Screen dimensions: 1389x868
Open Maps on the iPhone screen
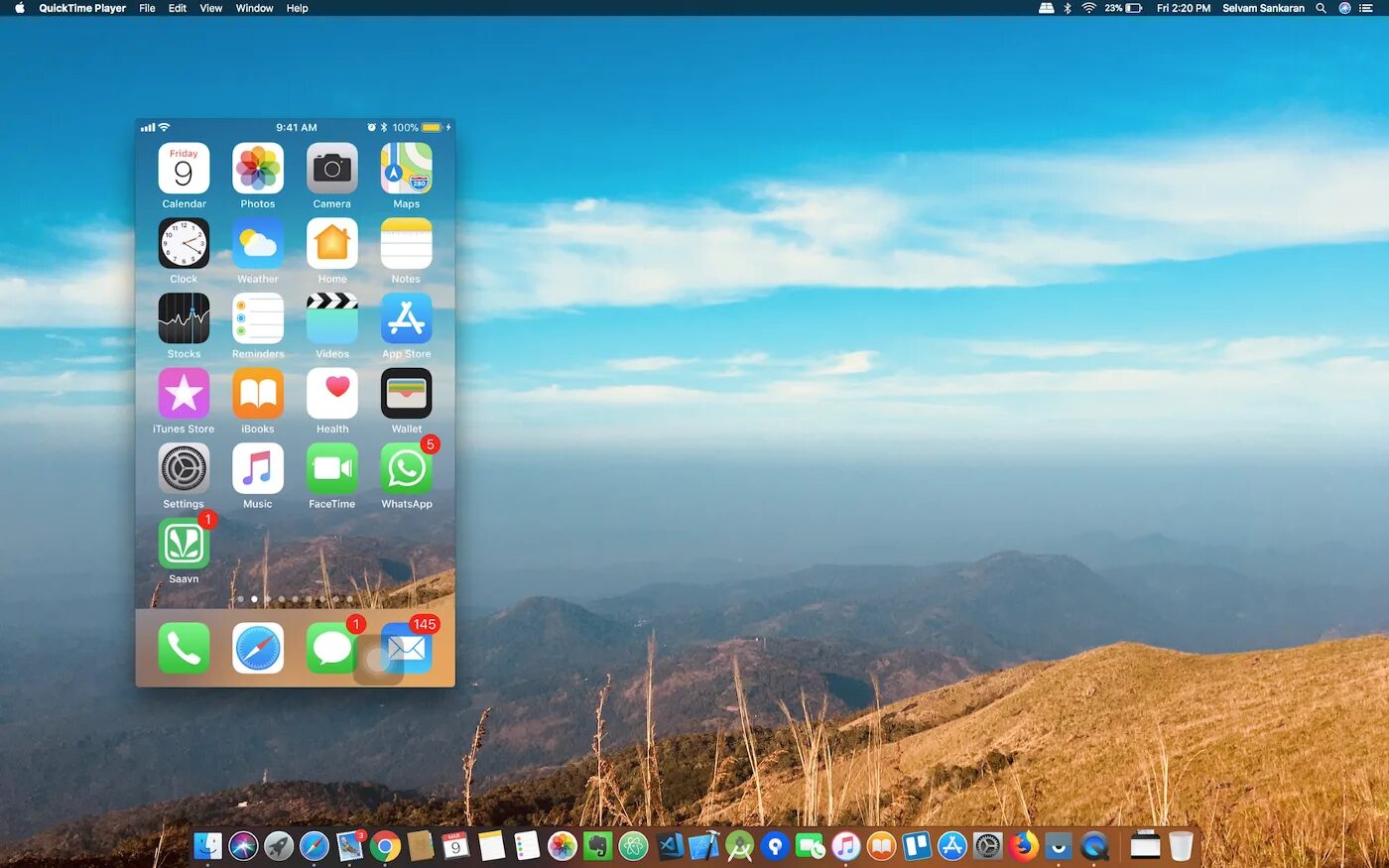click(407, 169)
